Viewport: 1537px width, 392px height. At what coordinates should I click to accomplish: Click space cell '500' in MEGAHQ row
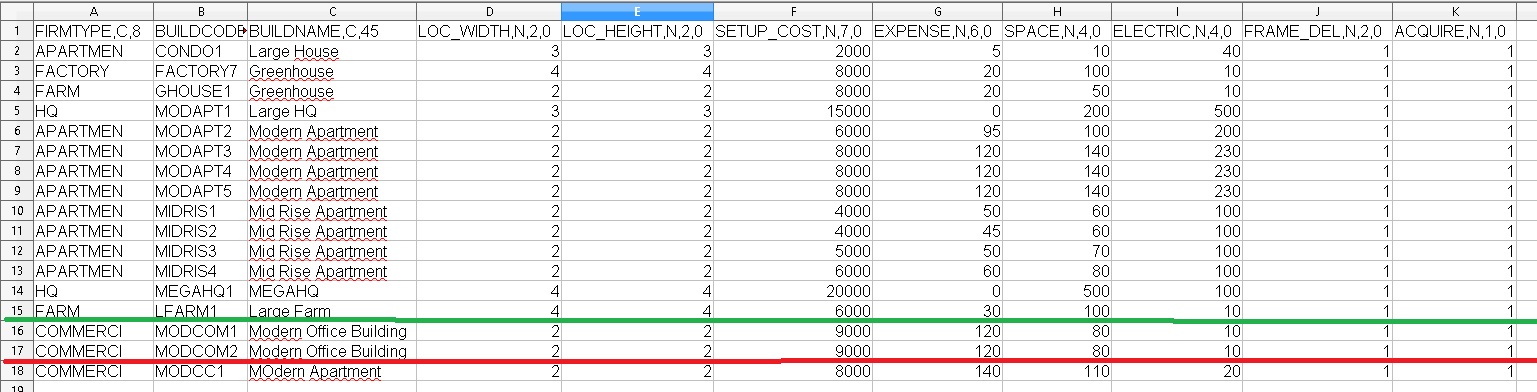(x=1056, y=291)
